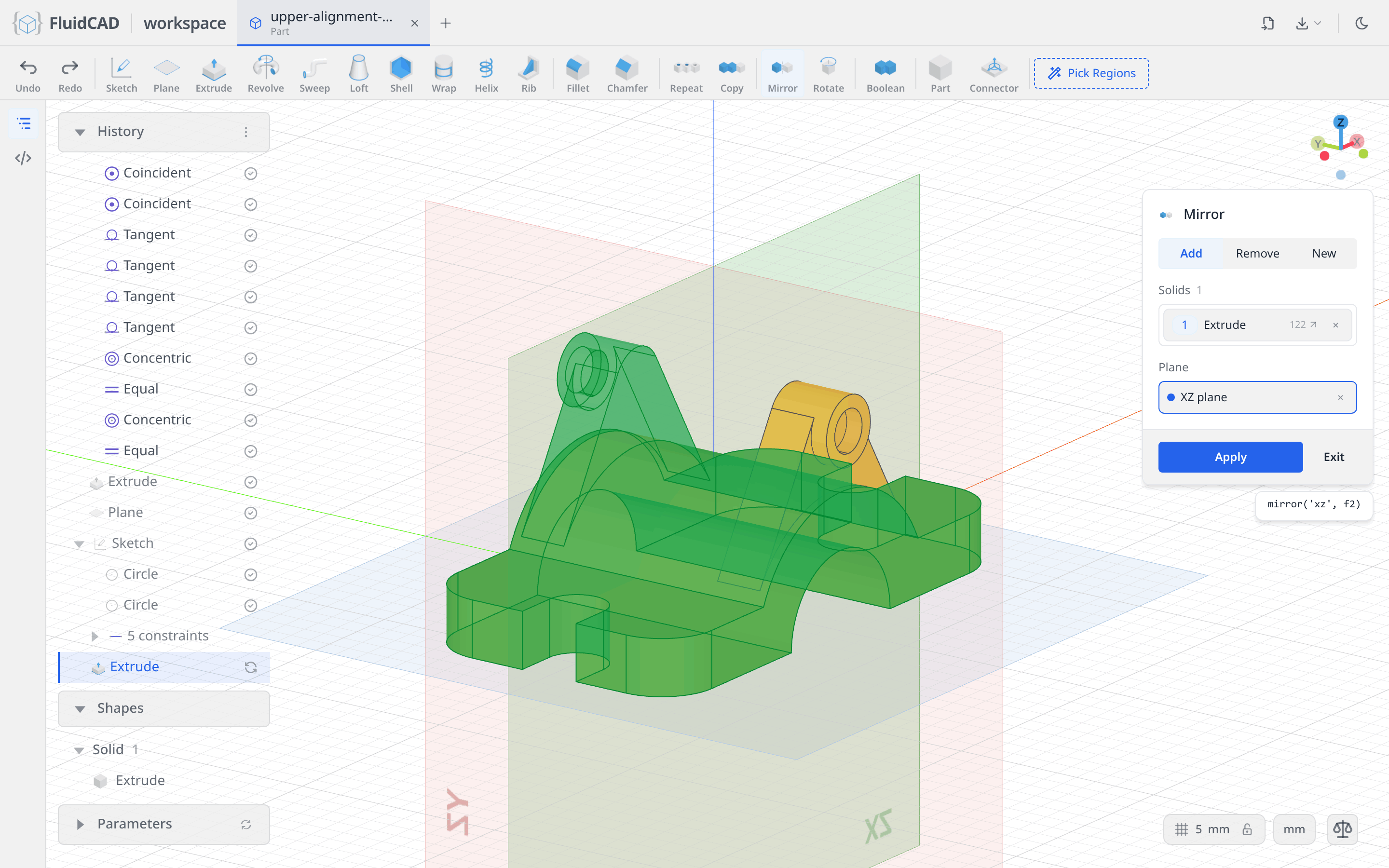Select the Wrap tool
This screenshot has width=1389, height=868.
pyautogui.click(x=444, y=74)
